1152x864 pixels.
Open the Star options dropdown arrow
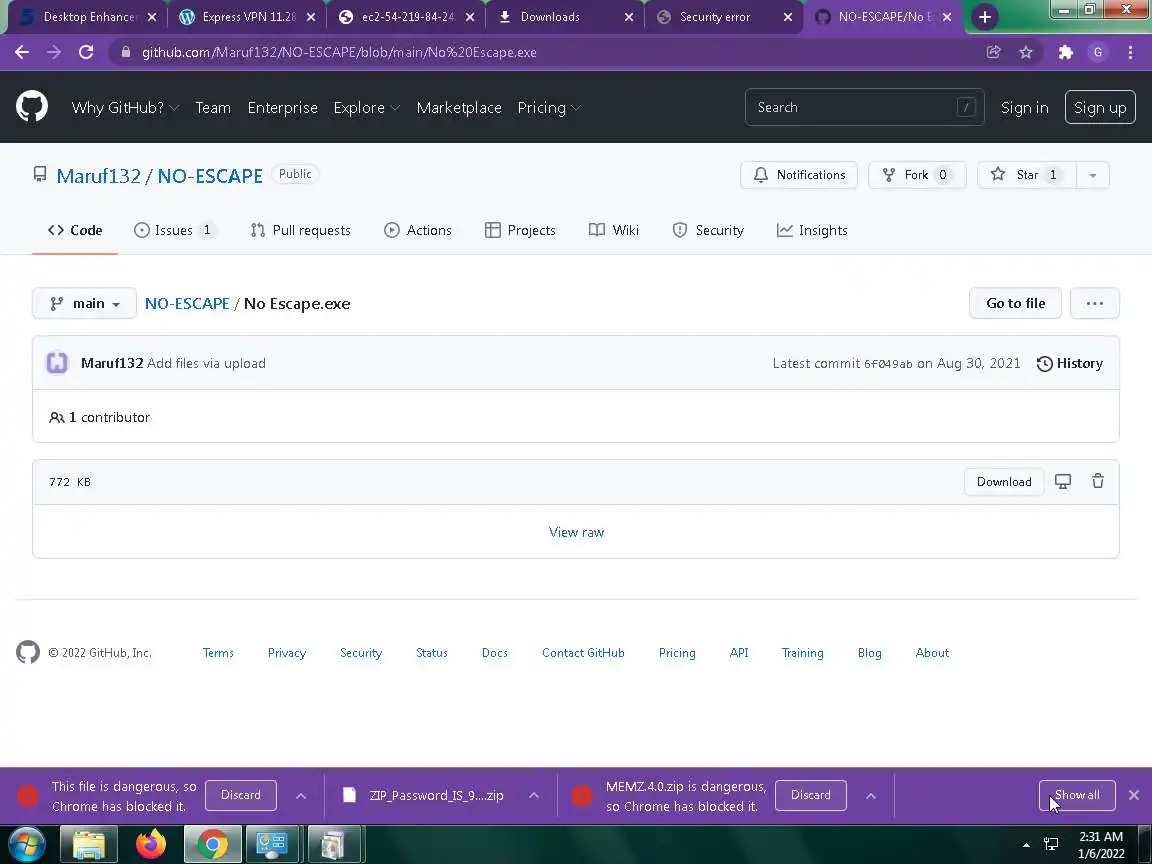1092,175
